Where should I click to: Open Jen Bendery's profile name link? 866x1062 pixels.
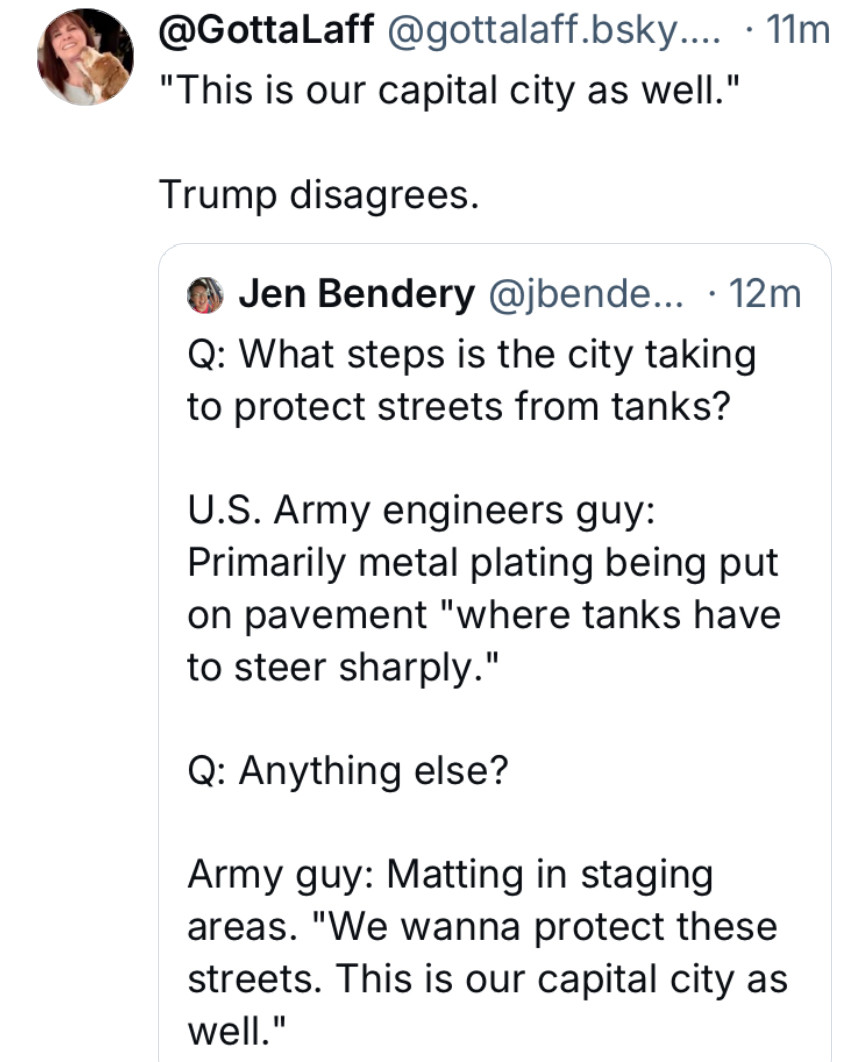(x=355, y=293)
